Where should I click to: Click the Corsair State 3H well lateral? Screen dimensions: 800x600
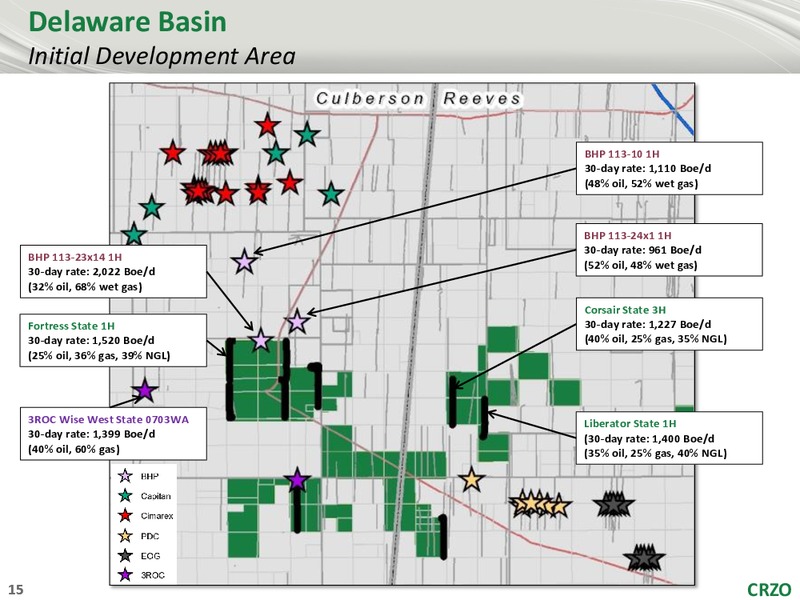452,402
